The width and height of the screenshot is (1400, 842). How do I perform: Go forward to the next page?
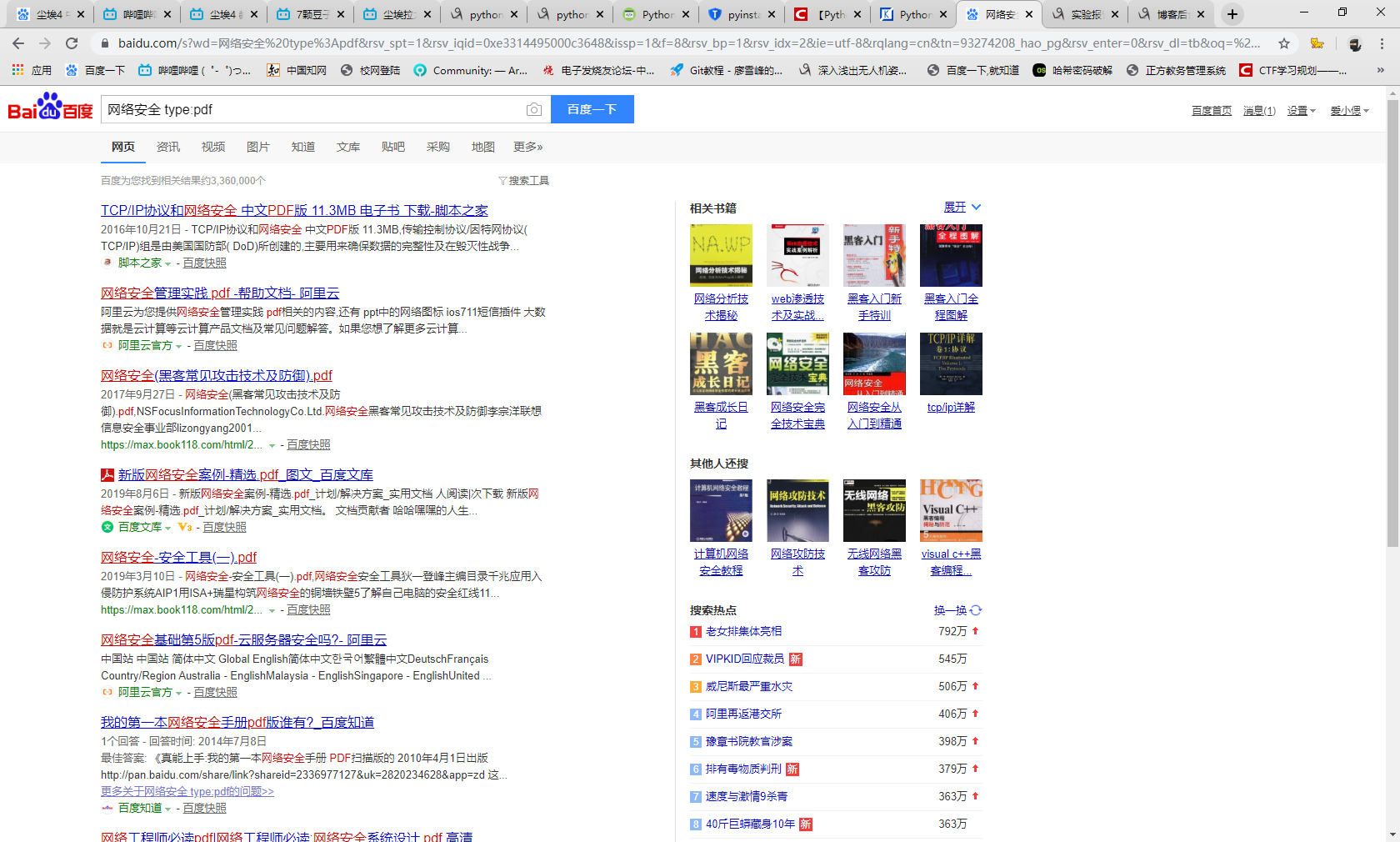click(45, 43)
